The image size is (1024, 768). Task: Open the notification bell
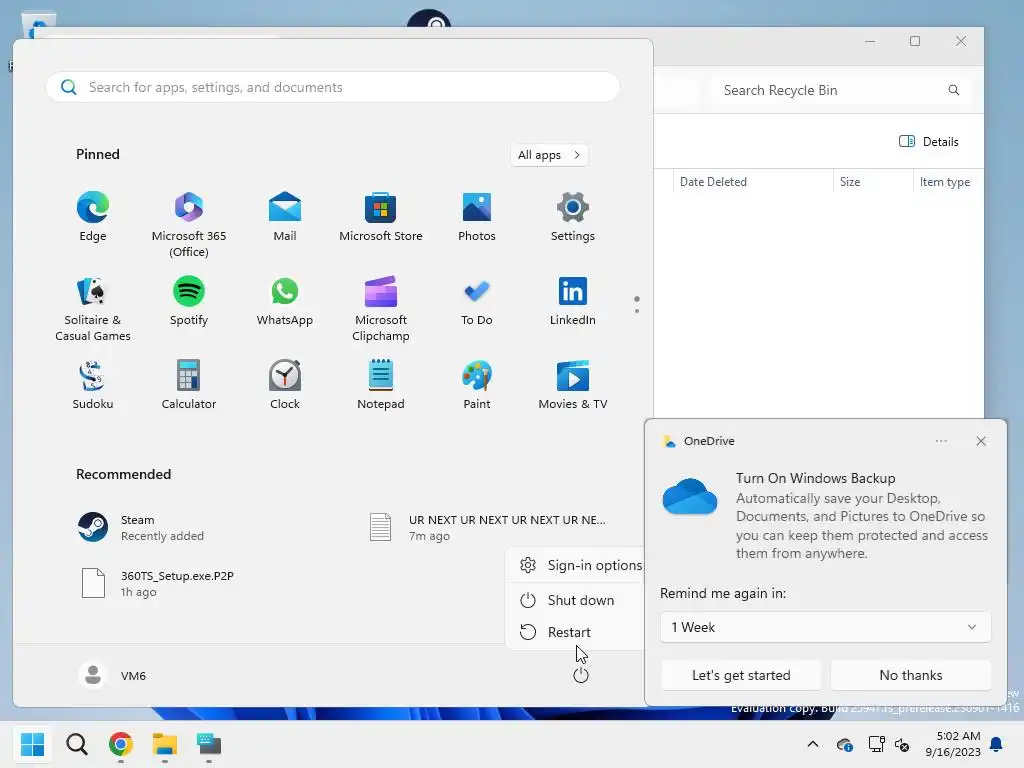(x=996, y=744)
